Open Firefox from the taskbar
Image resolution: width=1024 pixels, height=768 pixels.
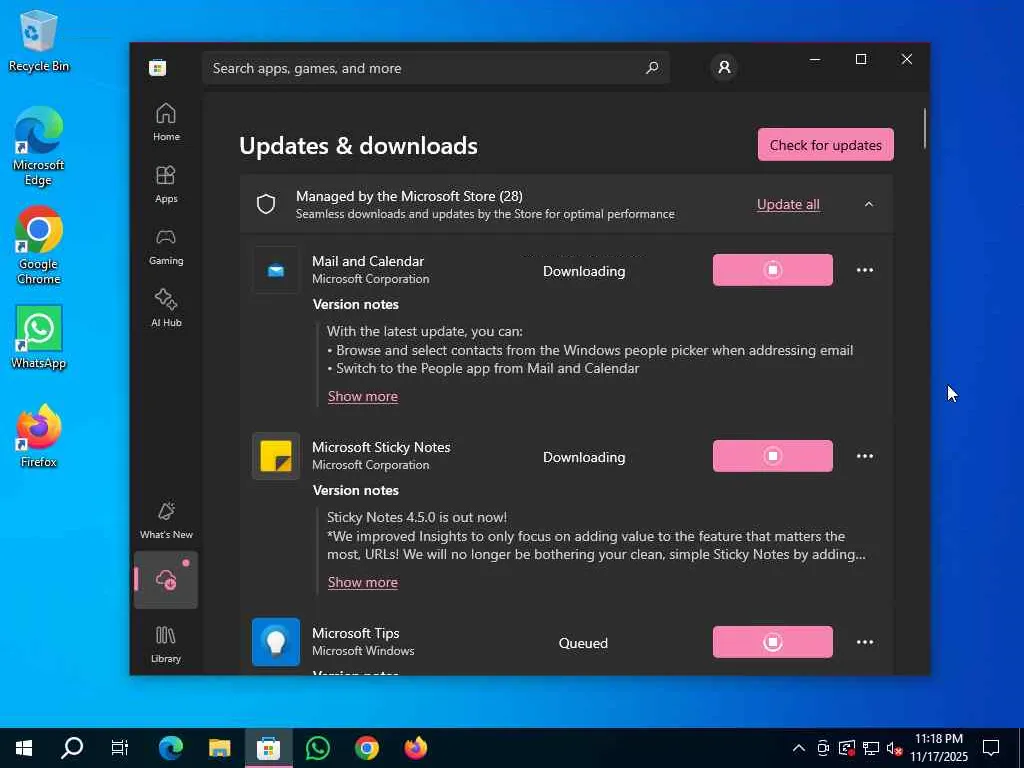click(415, 748)
